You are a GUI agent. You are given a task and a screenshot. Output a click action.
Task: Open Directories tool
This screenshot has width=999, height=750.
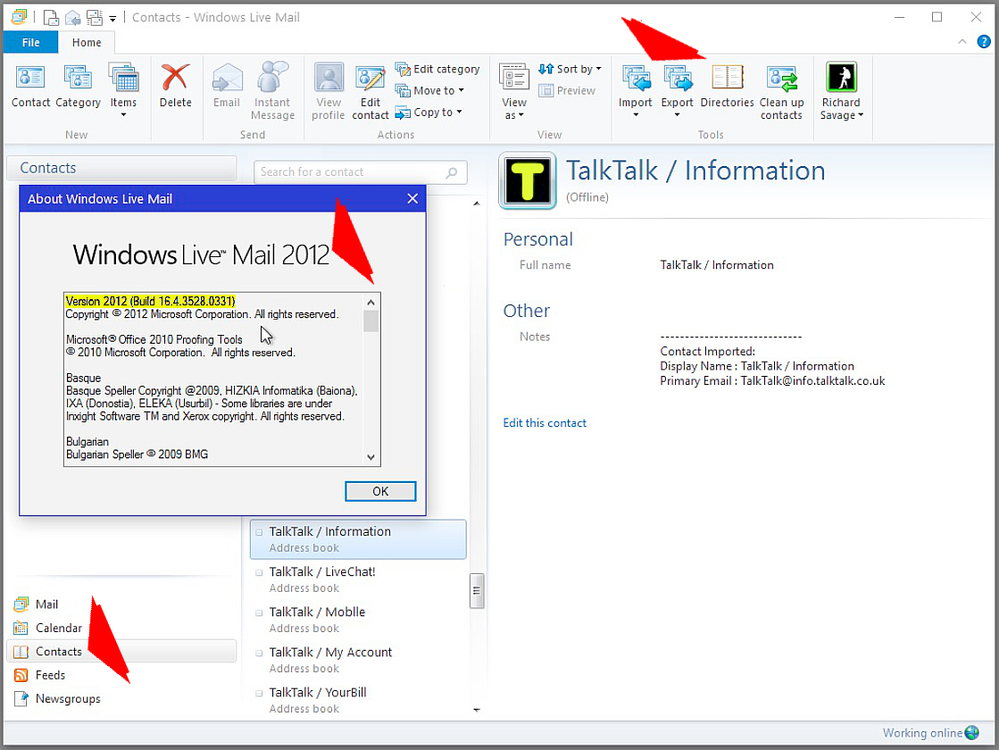727,86
